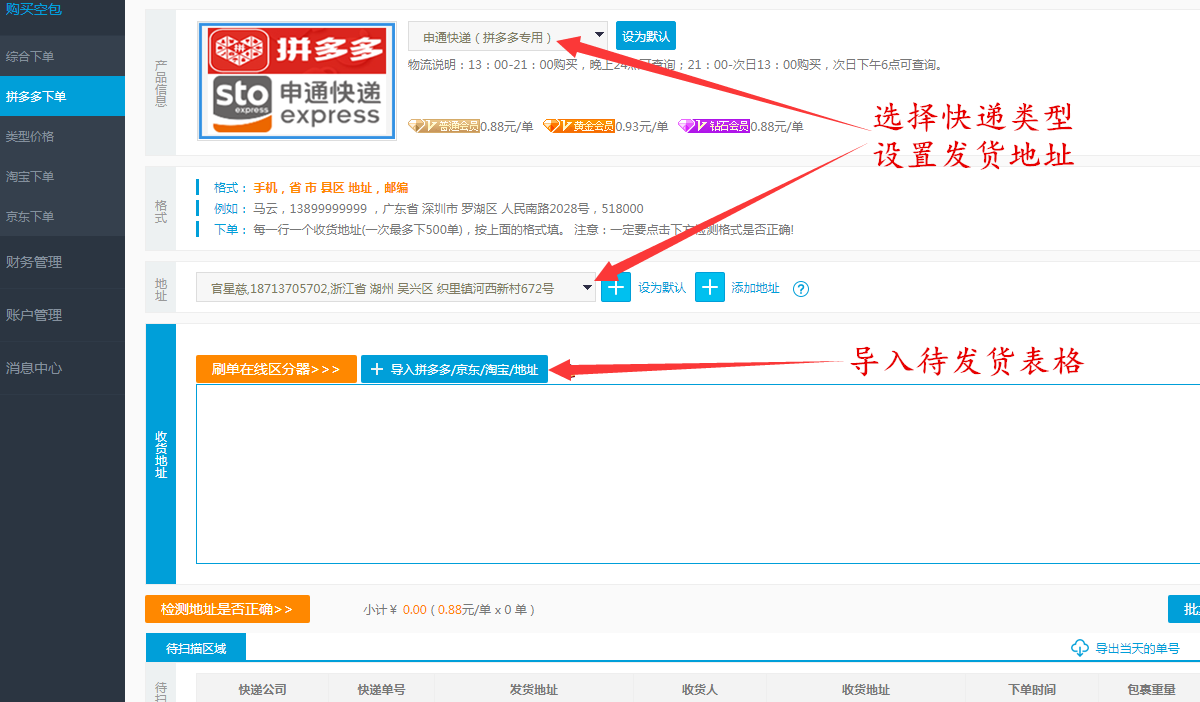Click 导入拼多多/京东/淘宝/地址 import button
This screenshot has width=1200, height=702.
click(454, 369)
